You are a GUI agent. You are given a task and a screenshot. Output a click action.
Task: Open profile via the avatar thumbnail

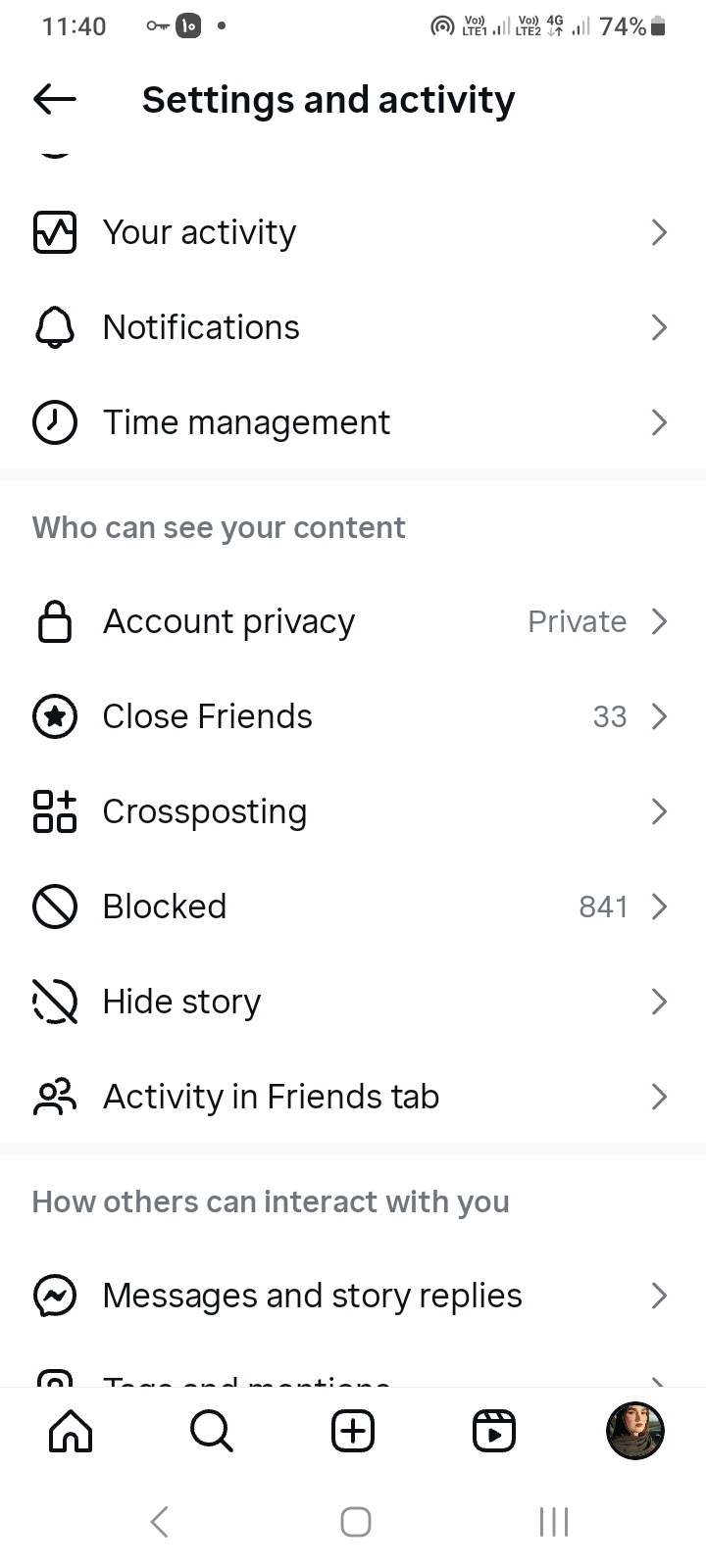point(635,1431)
